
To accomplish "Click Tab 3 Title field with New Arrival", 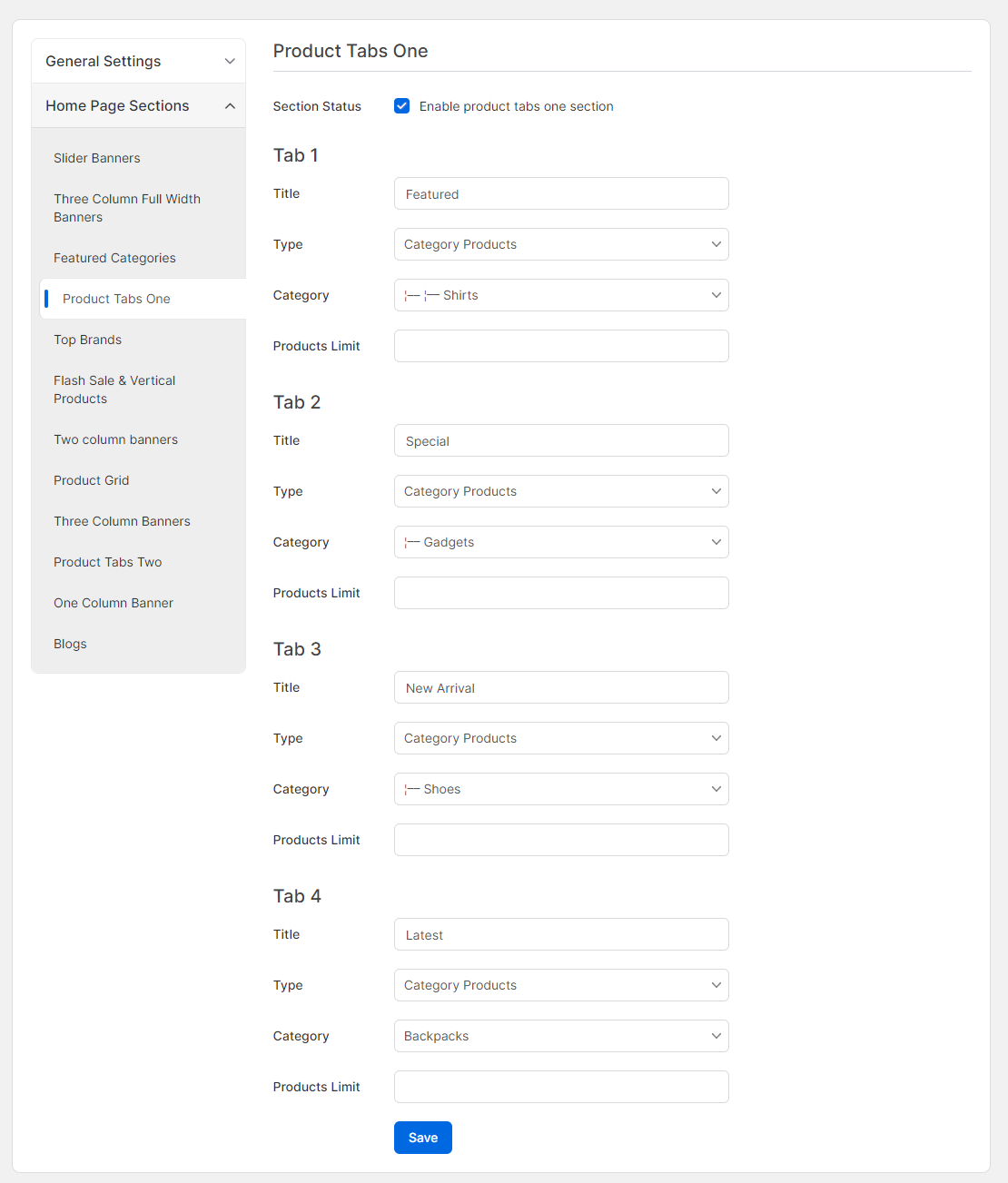I will [x=560, y=687].
